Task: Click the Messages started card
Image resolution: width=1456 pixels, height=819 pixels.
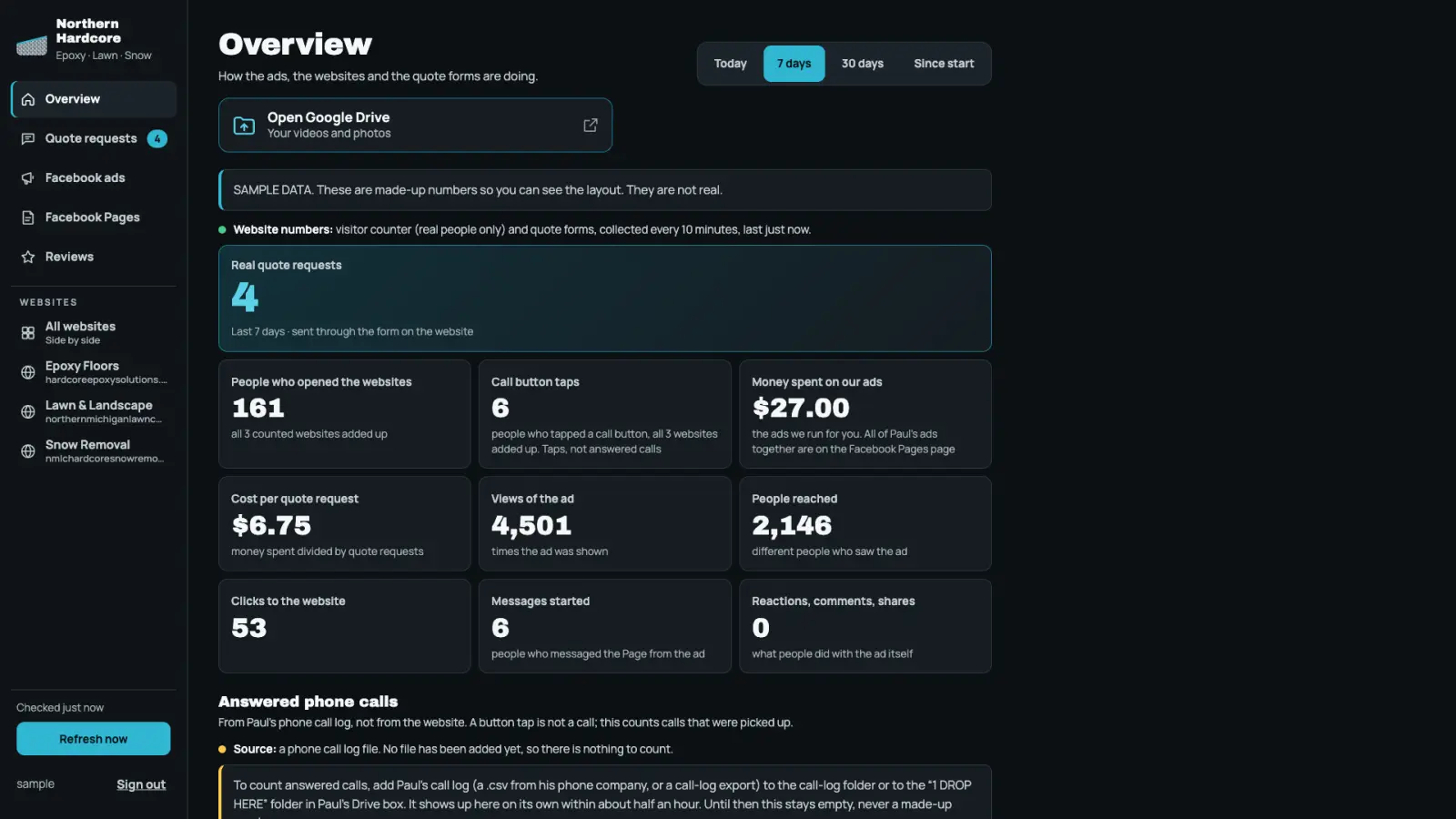Action: click(605, 626)
